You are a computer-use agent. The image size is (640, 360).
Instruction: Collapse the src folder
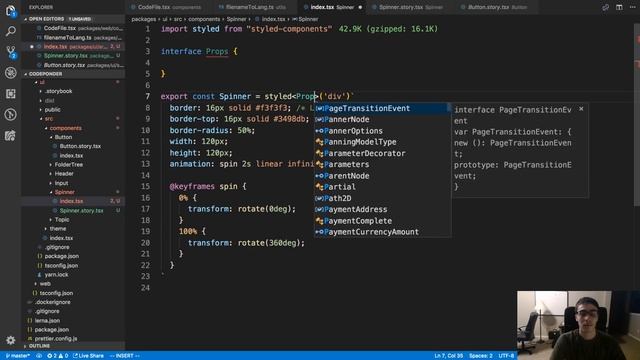[73, 119]
